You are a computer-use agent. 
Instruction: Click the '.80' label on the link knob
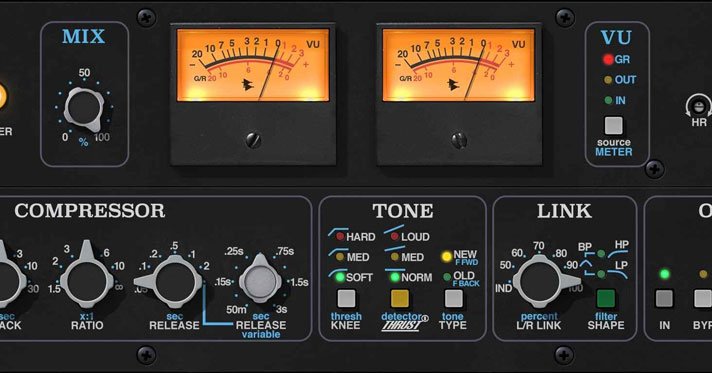pyautogui.click(x=560, y=254)
